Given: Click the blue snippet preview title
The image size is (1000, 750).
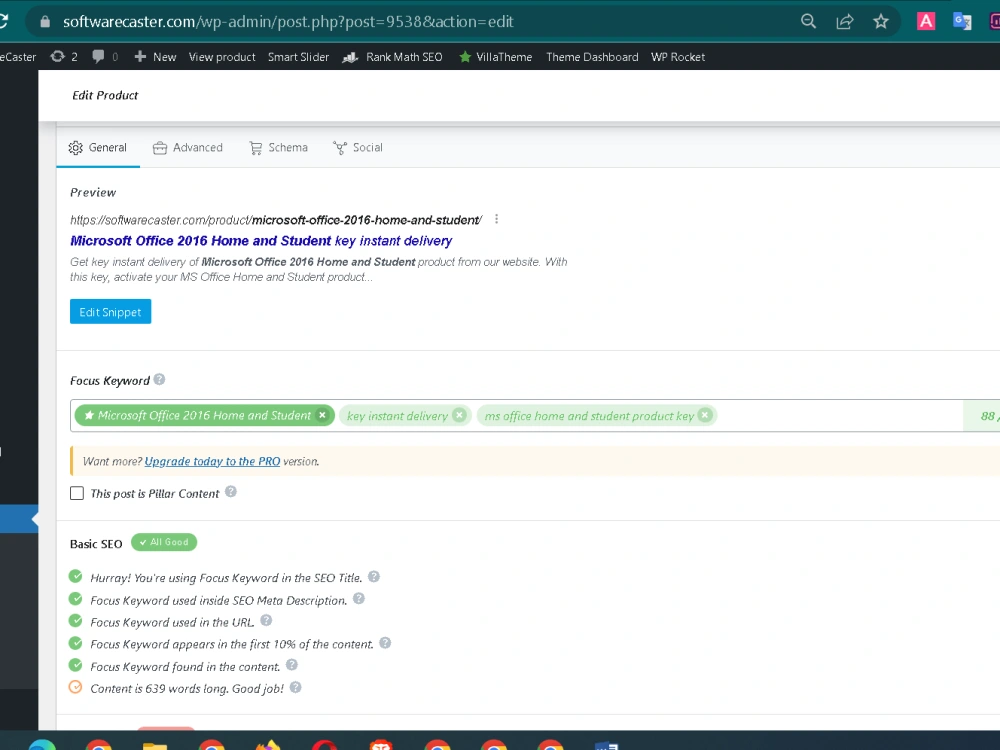Looking at the screenshot, I should pyautogui.click(x=261, y=240).
